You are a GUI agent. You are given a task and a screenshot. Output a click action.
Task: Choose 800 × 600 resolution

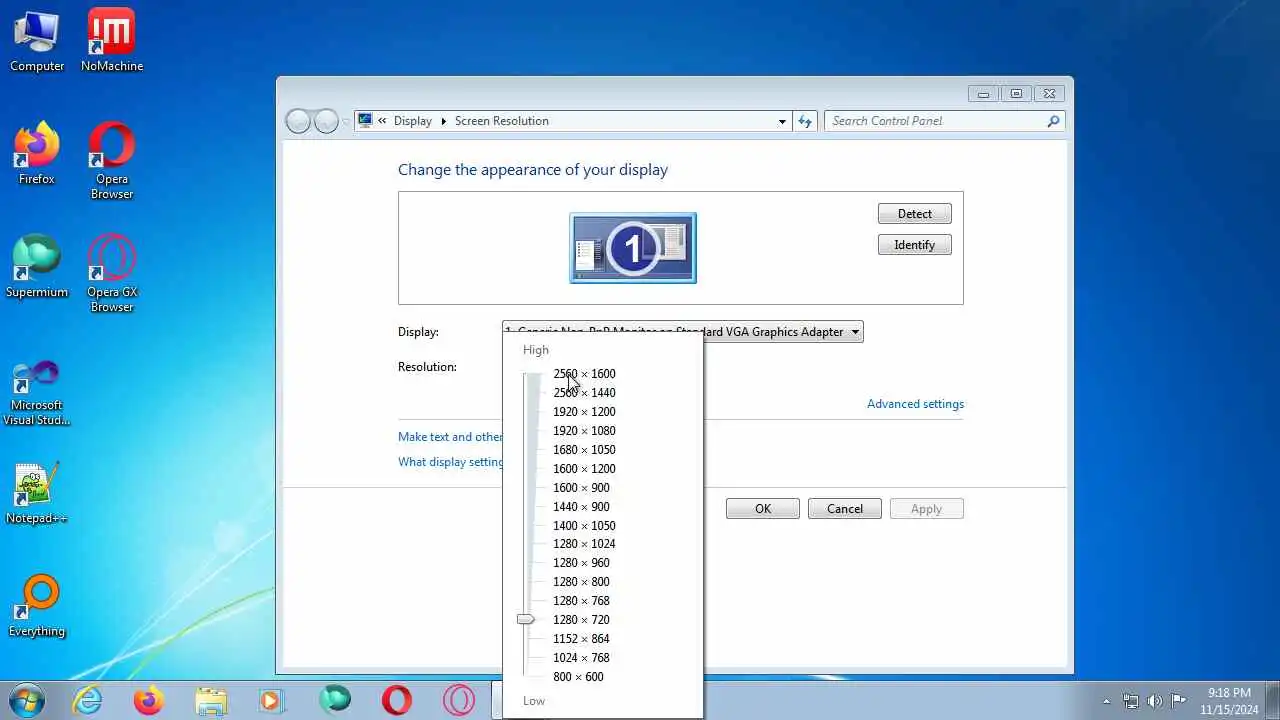[578, 677]
